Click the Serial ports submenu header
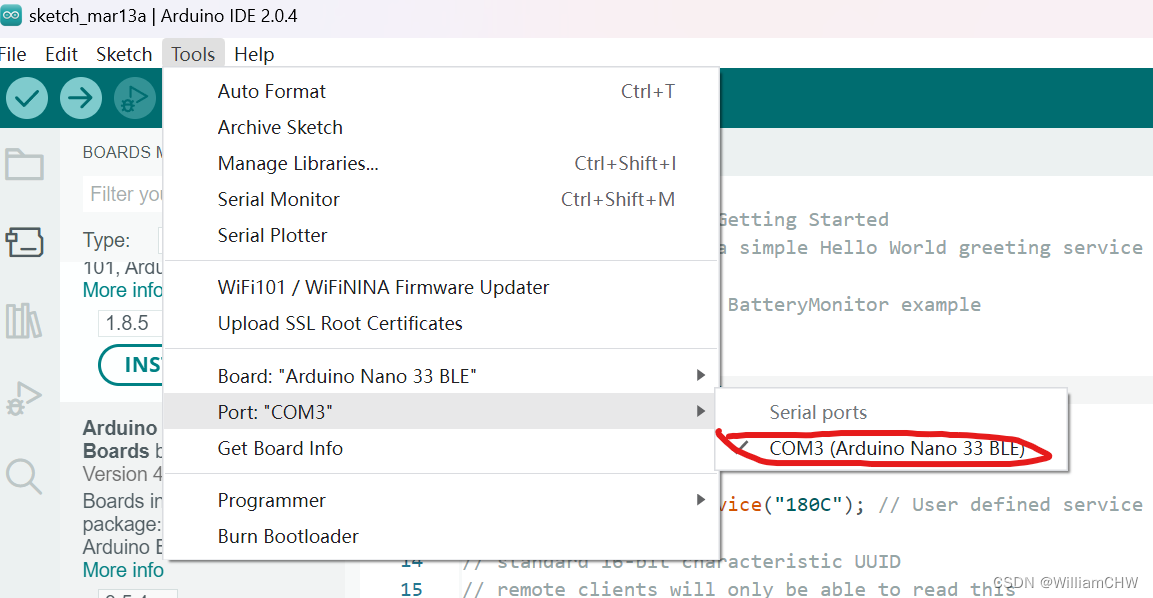 (818, 413)
